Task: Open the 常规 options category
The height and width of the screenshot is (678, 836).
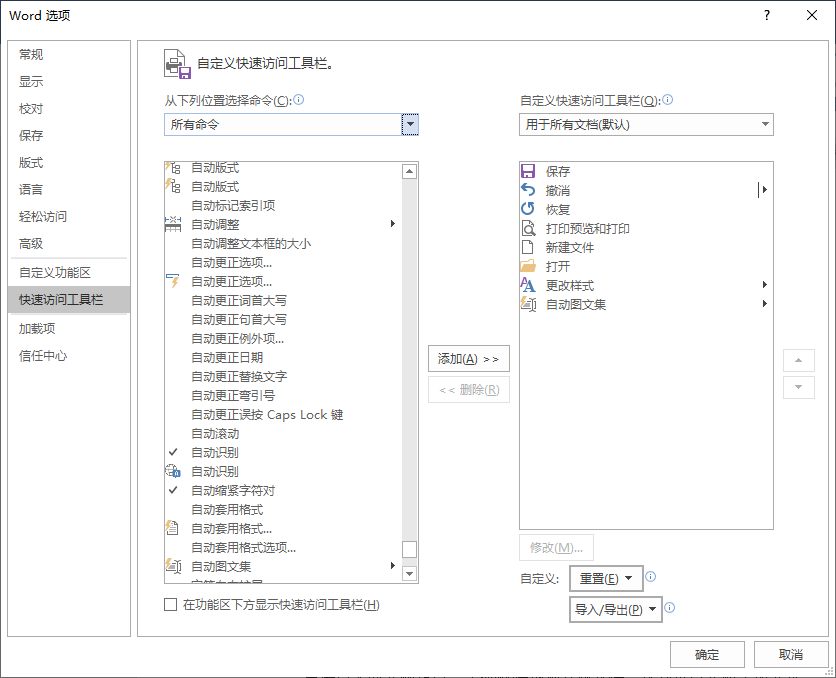Action: point(69,54)
